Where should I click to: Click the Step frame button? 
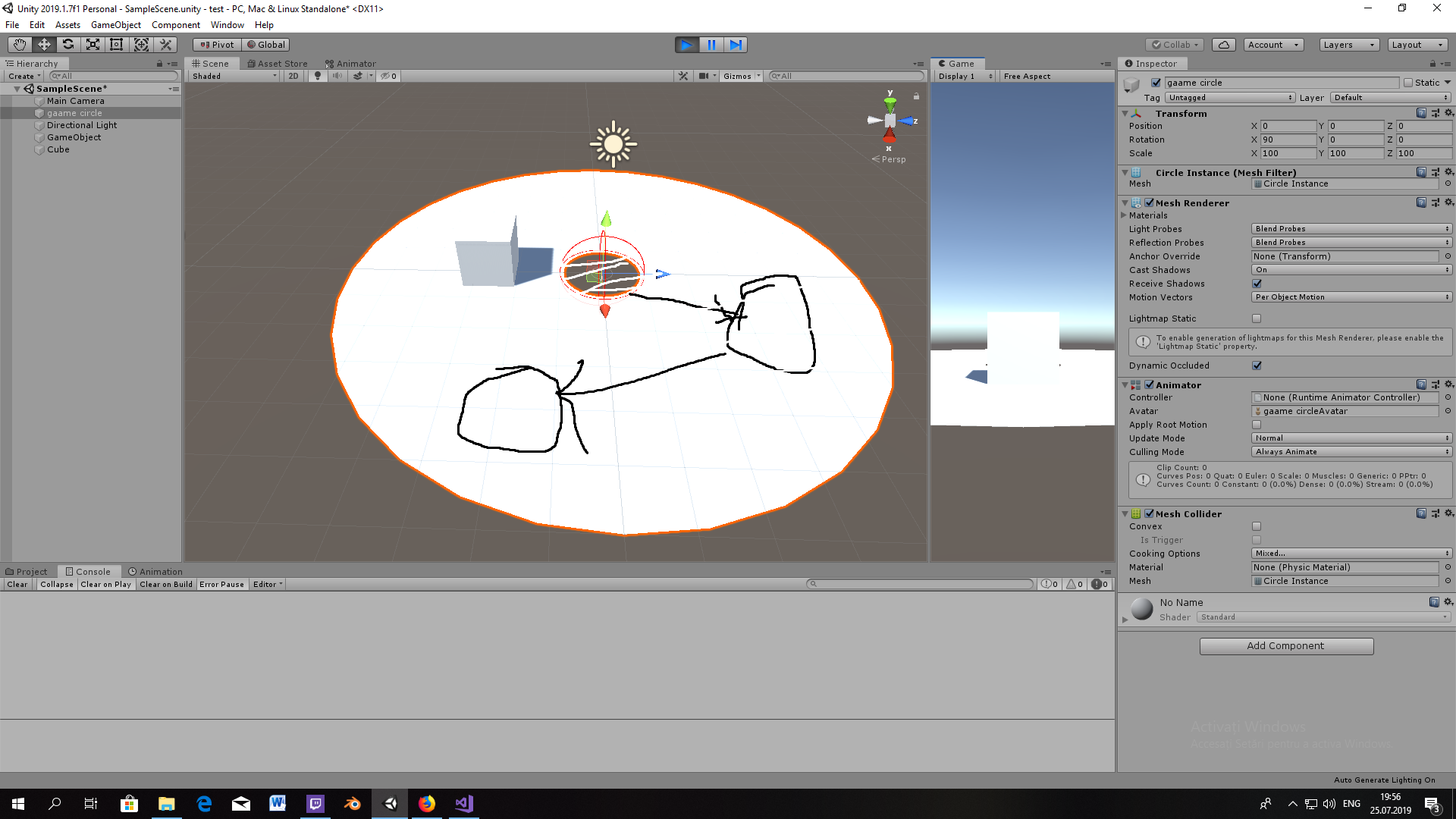pos(736,45)
